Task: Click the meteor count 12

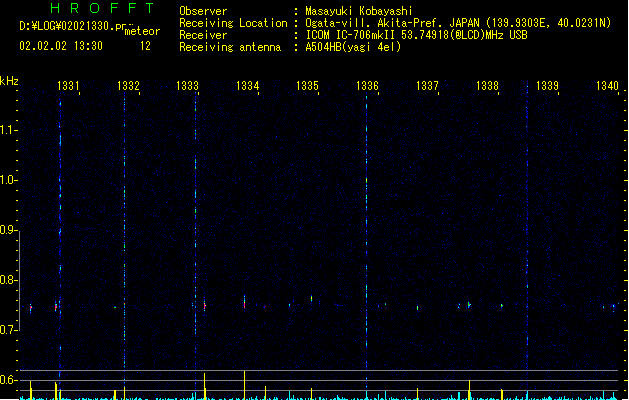Action: tap(145, 46)
